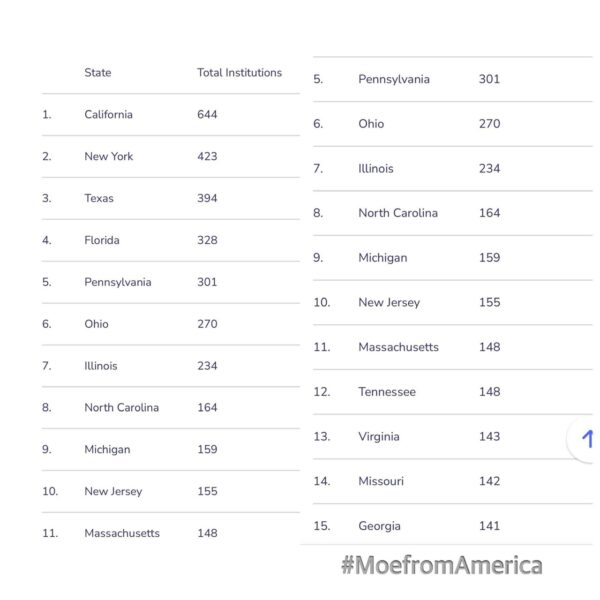Select the New York entry
600x600 pixels.
click(x=109, y=156)
